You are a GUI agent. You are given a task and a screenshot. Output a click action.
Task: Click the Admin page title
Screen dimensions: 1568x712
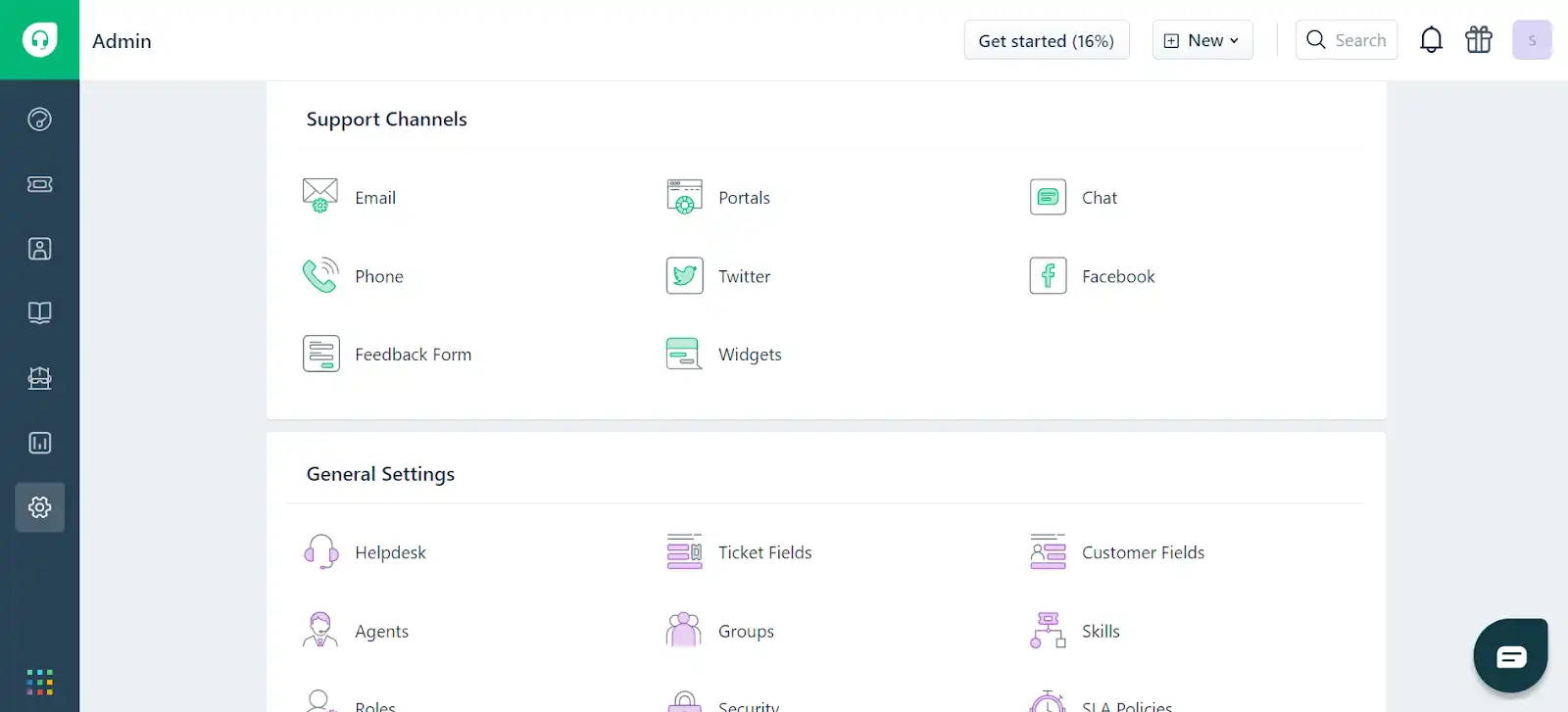pyautogui.click(x=122, y=41)
